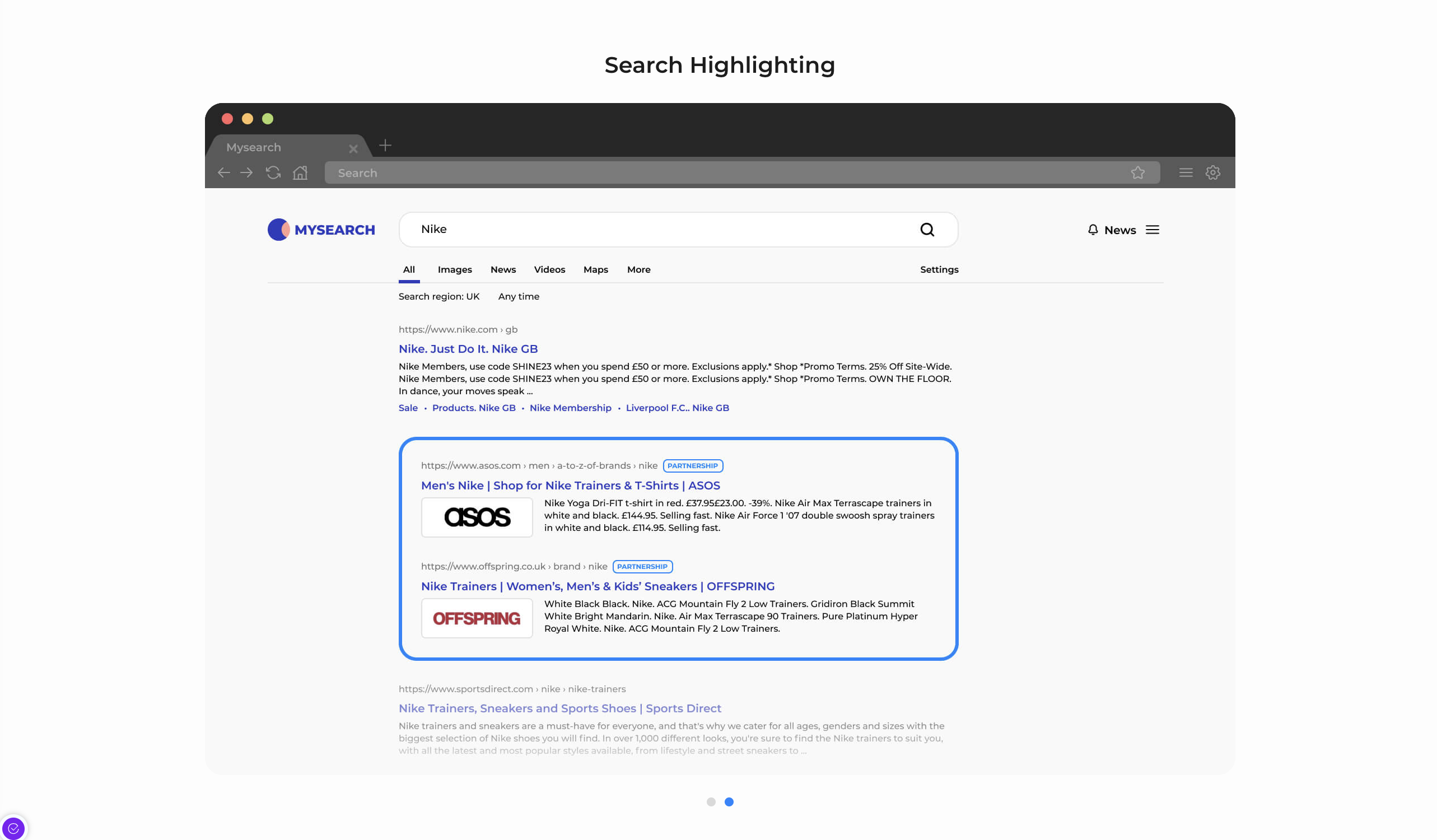Bookmark page with the star icon

[1137, 173]
